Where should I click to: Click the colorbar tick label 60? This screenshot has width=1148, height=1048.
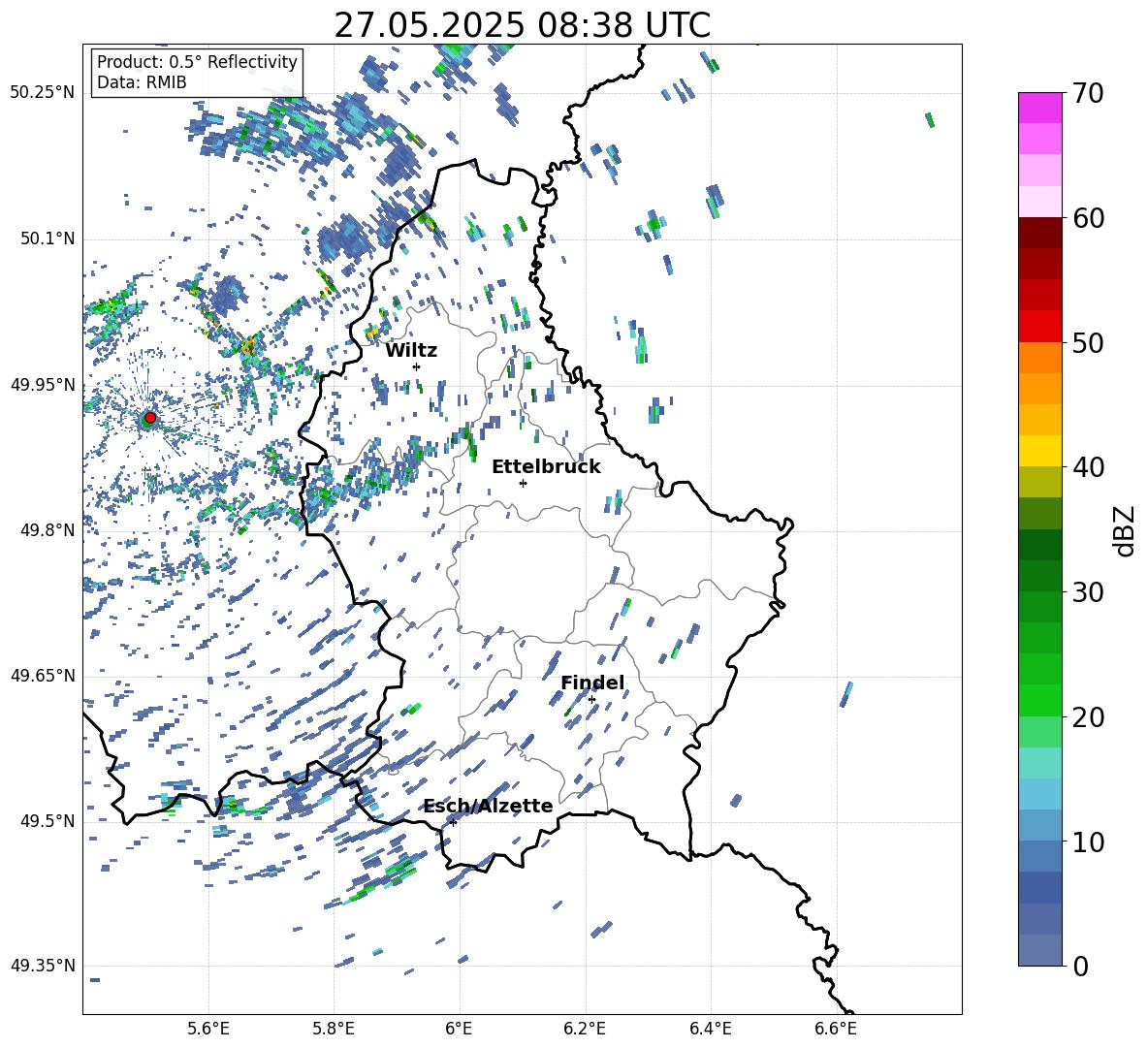1087,218
